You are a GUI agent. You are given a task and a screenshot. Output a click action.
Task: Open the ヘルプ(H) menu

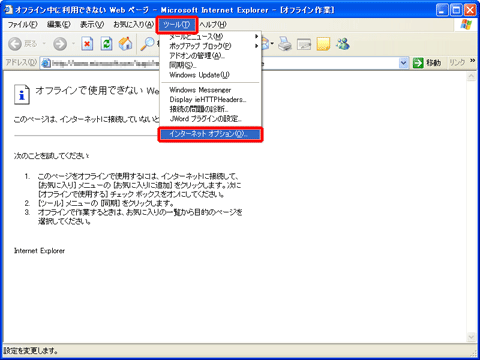click(x=213, y=25)
